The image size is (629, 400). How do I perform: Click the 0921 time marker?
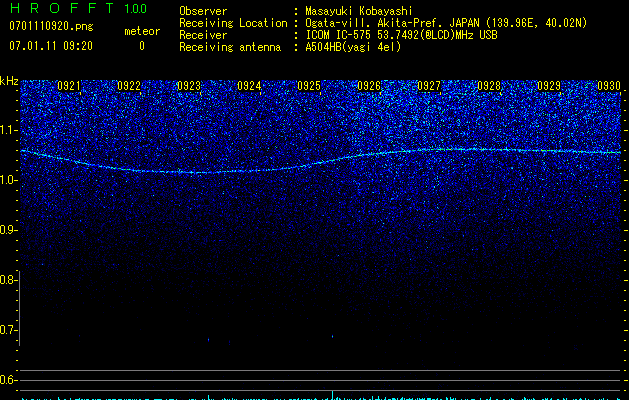(69, 86)
